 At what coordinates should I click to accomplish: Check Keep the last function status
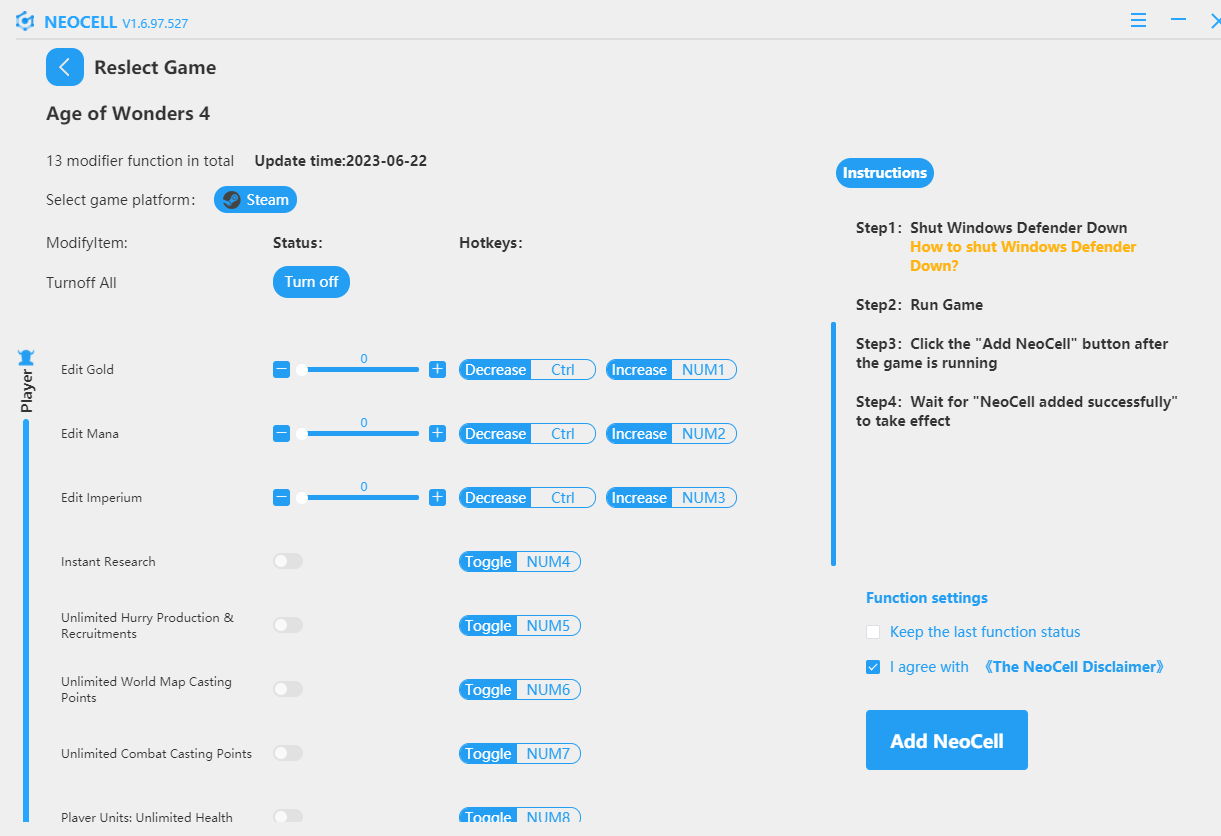point(873,632)
